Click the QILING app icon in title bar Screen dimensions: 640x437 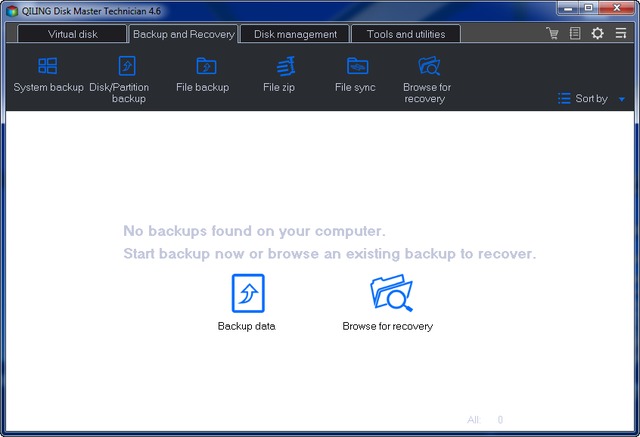(11, 9)
